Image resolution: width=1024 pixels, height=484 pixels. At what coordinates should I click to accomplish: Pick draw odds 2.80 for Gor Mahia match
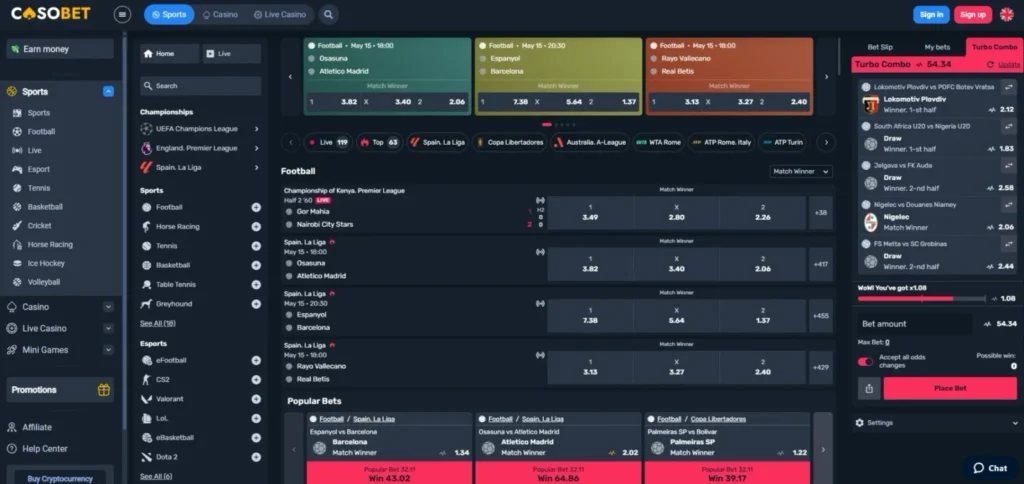pos(677,213)
